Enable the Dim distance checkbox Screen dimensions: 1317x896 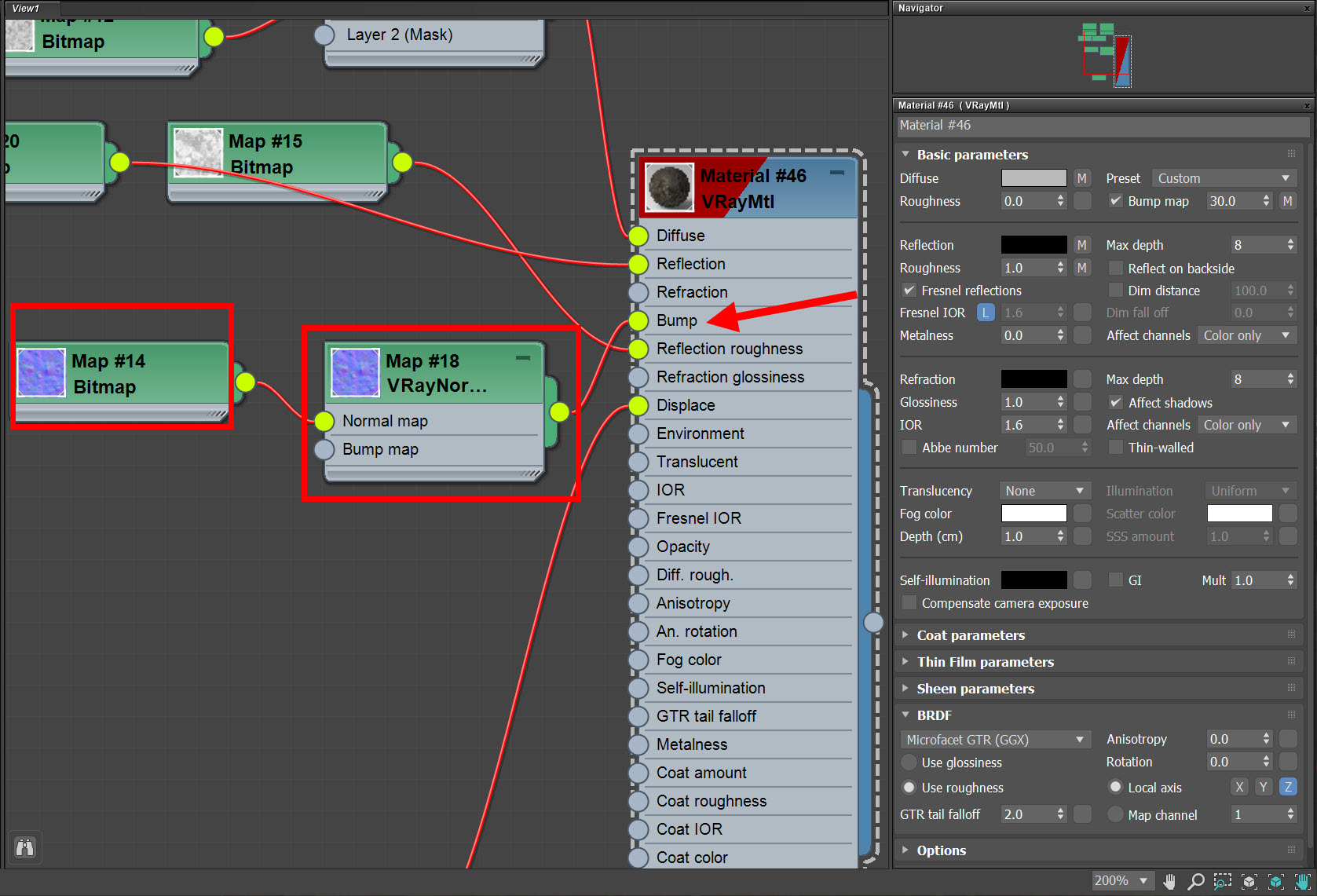pos(1115,291)
